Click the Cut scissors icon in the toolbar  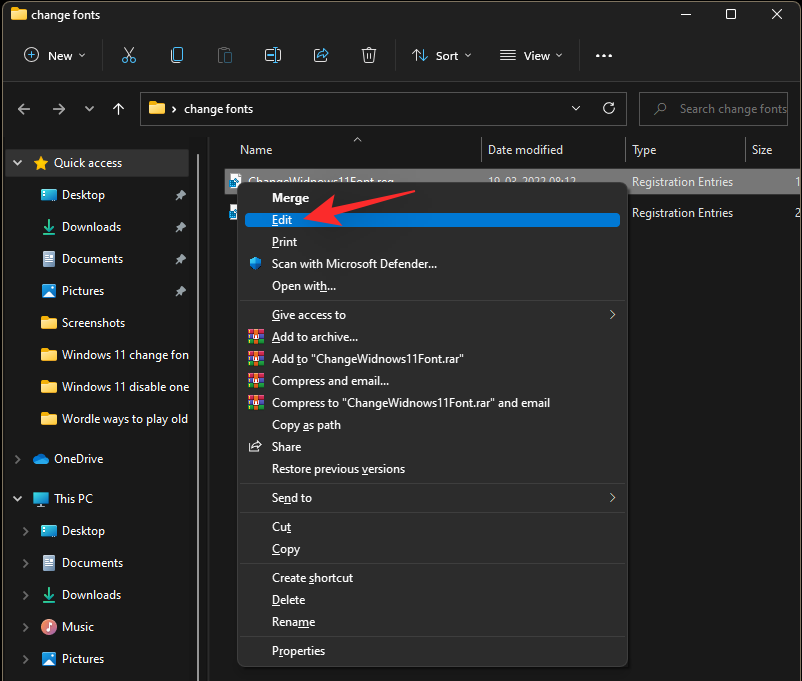pos(129,55)
